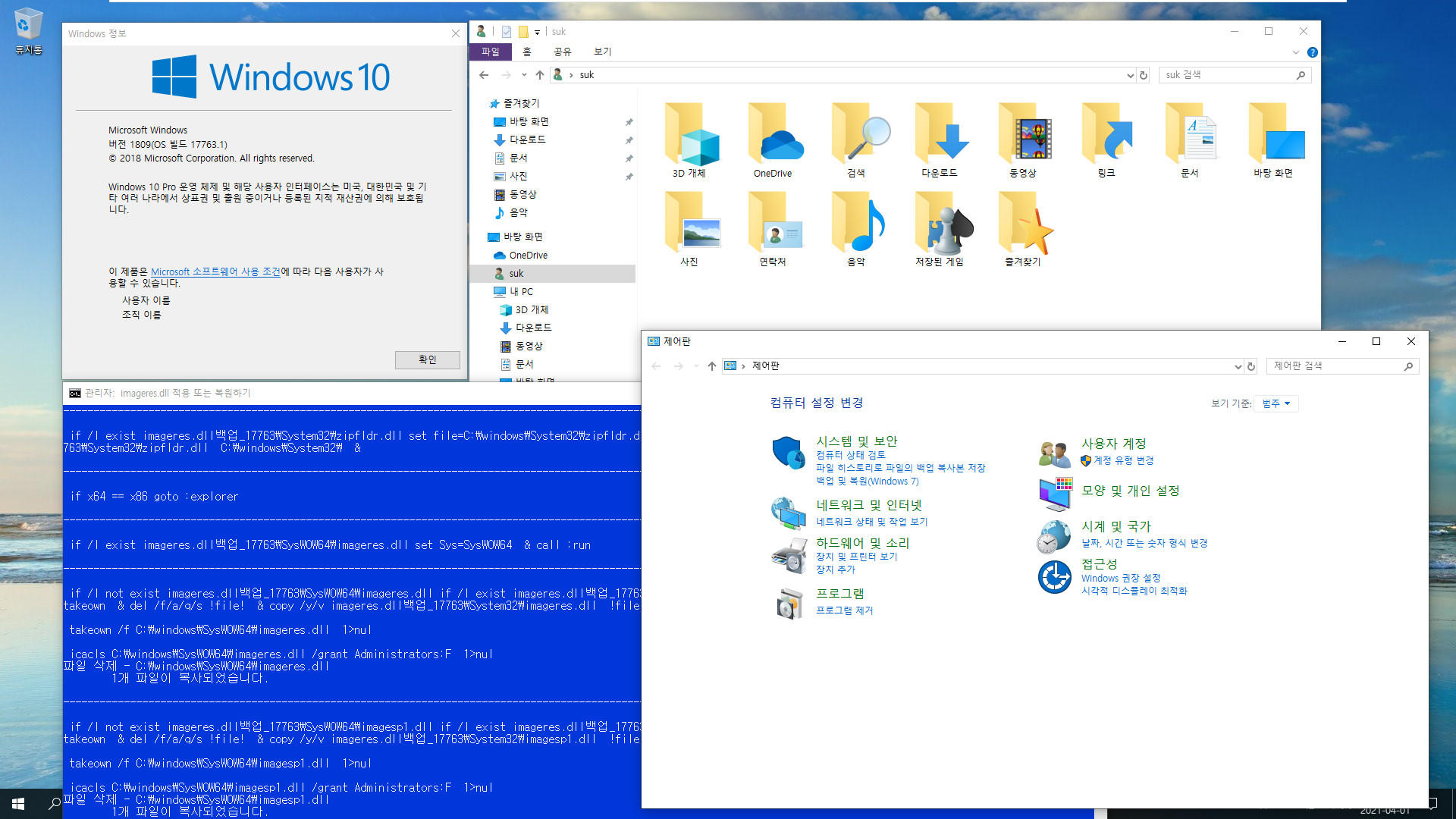Go up one level in 제어판 window

tap(711, 366)
